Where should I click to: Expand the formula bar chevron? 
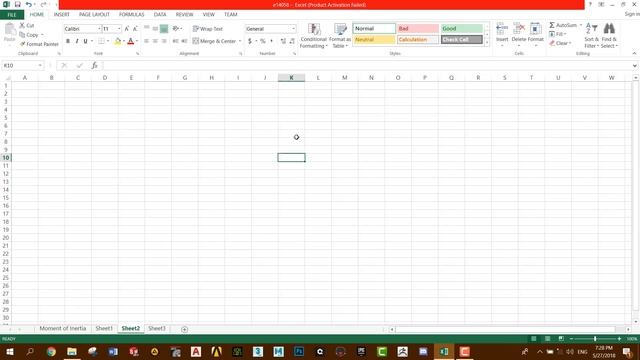click(634, 65)
